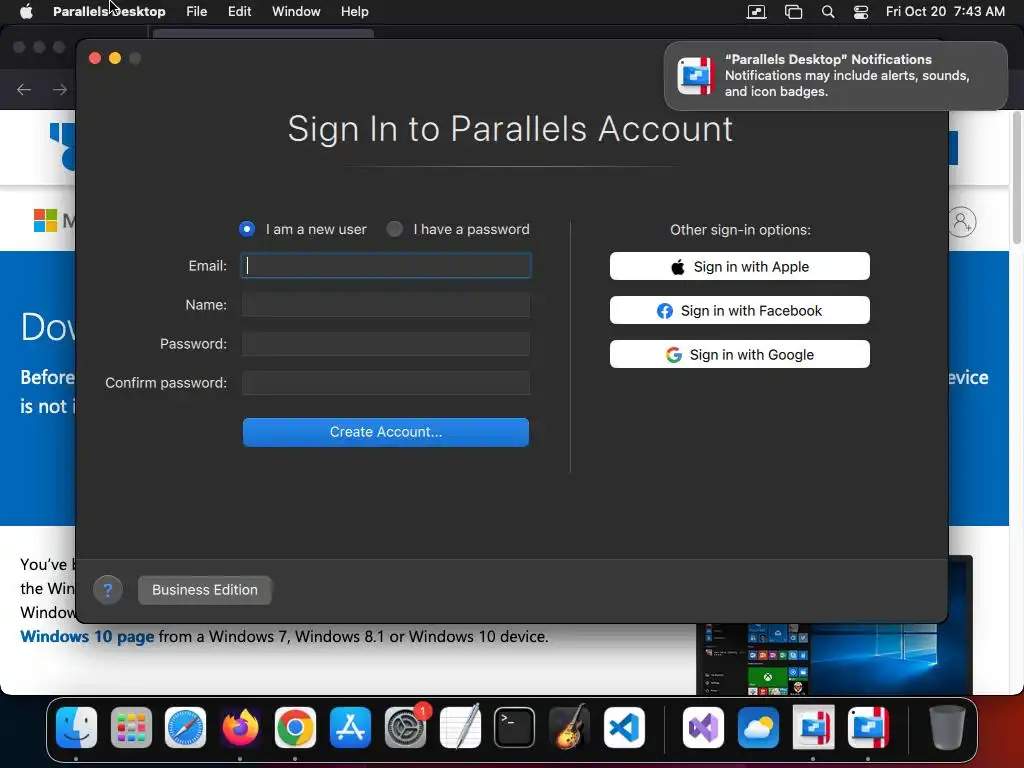Open the cloud app icon in Dock
The width and height of the screenshot is (1024, 768).
click(758, 728)
